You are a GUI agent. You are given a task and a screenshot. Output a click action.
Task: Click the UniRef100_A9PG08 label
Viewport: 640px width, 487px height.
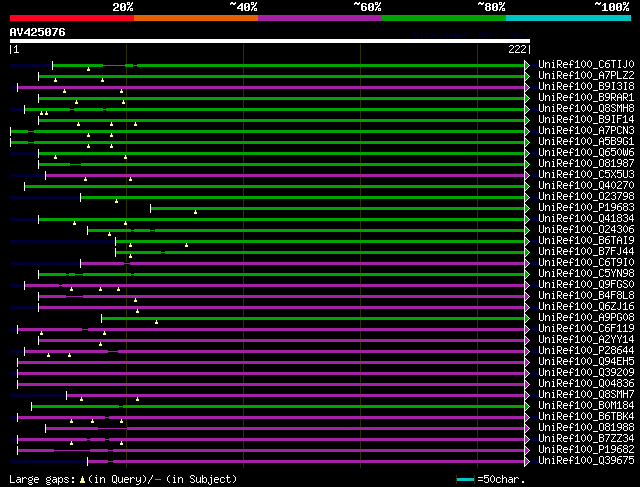(x=586, y=318)
